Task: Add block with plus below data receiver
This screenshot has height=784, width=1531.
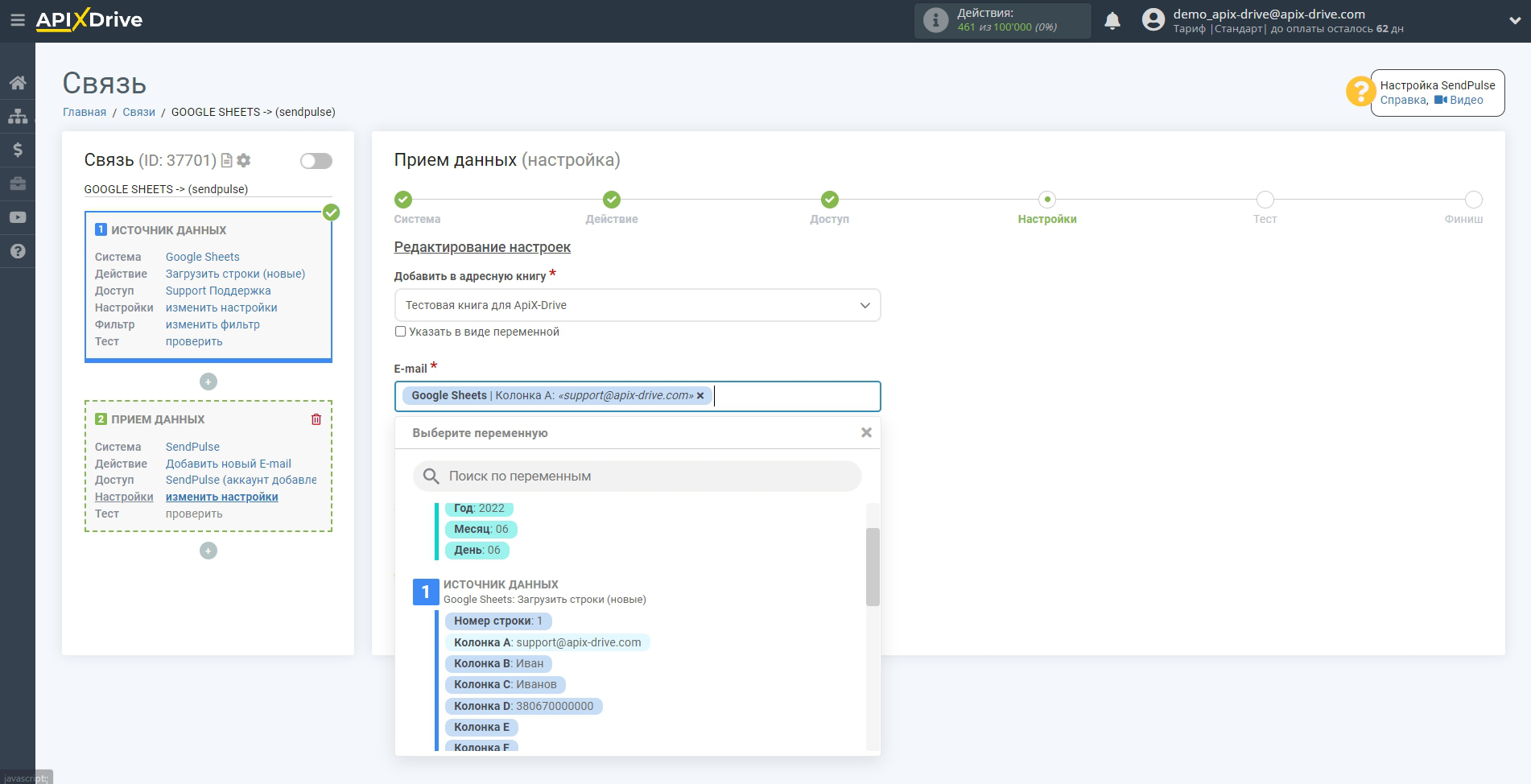Action: (x=208, y=551)
